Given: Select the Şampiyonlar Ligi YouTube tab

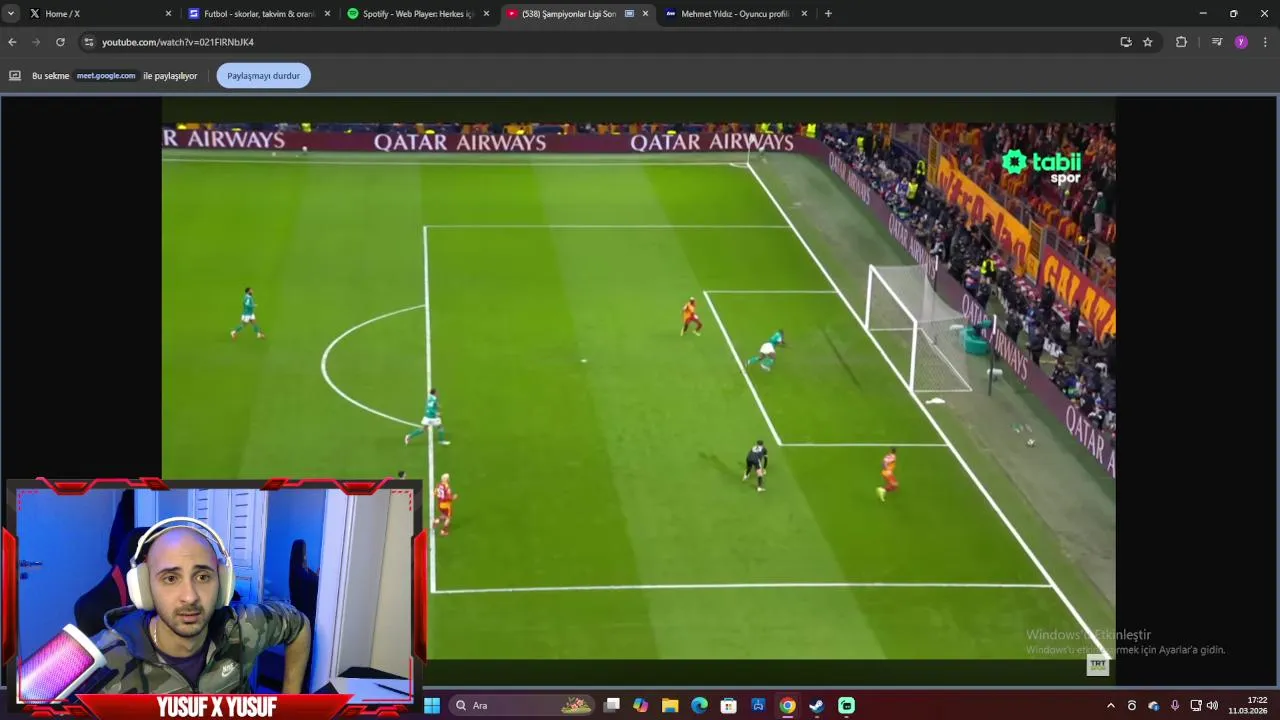Looking at the screenshot, I should [577, 14].
